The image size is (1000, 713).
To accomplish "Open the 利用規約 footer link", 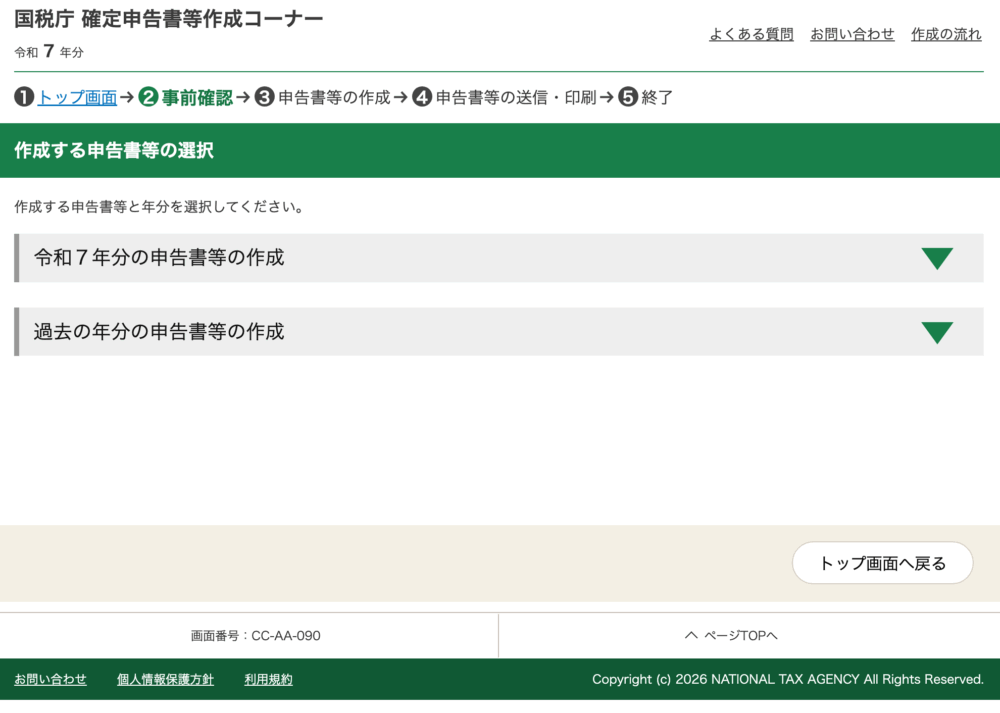I will point(266,679).
